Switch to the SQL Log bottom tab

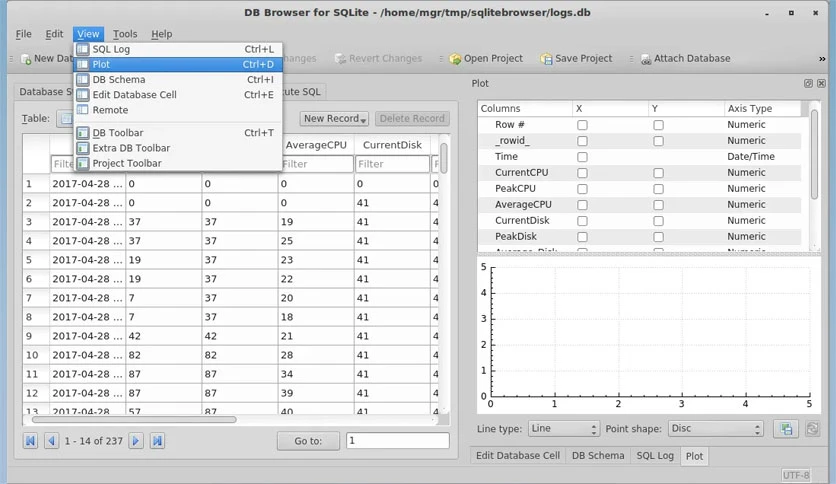[655, 456]
